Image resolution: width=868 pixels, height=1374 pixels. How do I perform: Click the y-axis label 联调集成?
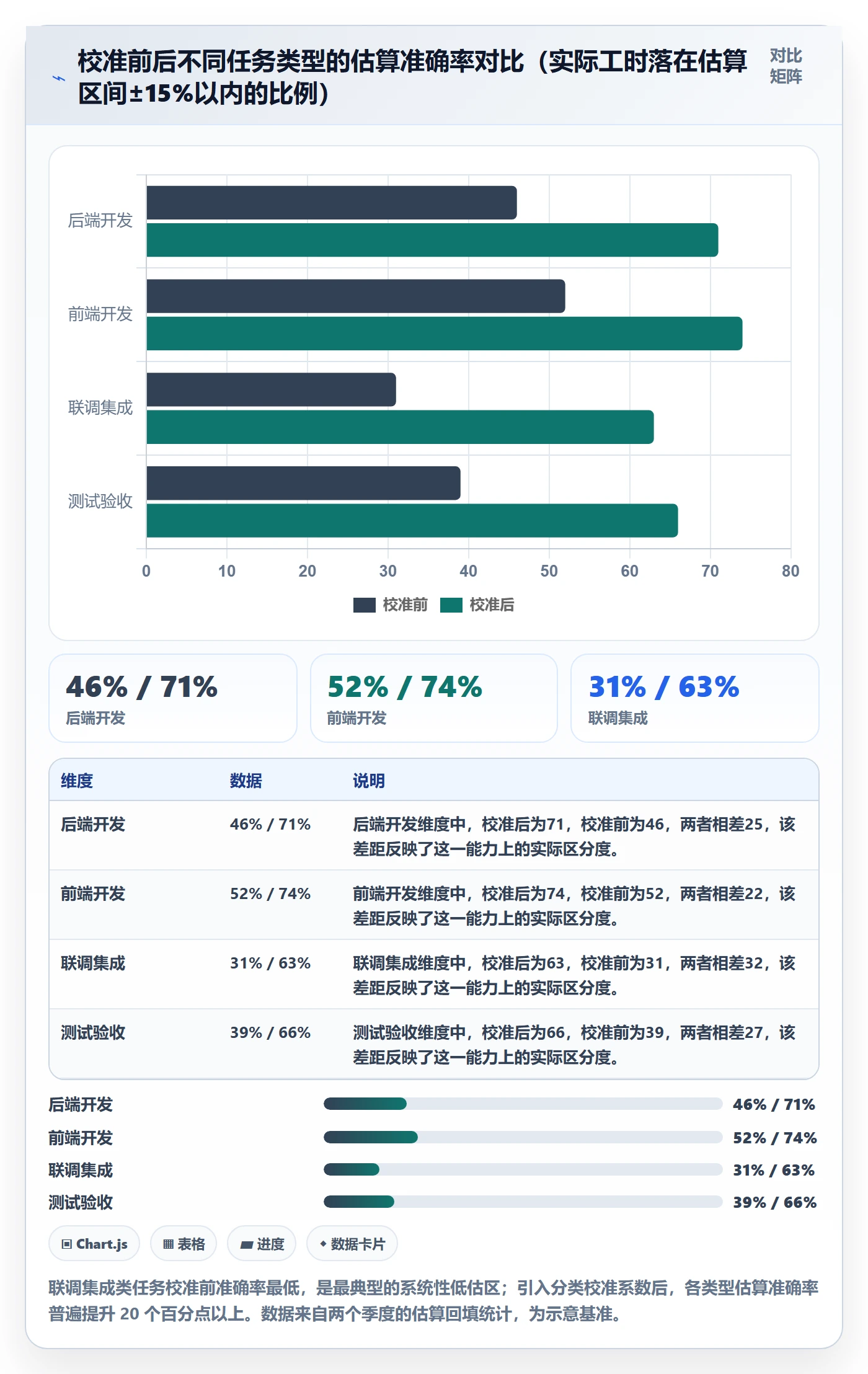pyautogui.click(x=100, y=408)
